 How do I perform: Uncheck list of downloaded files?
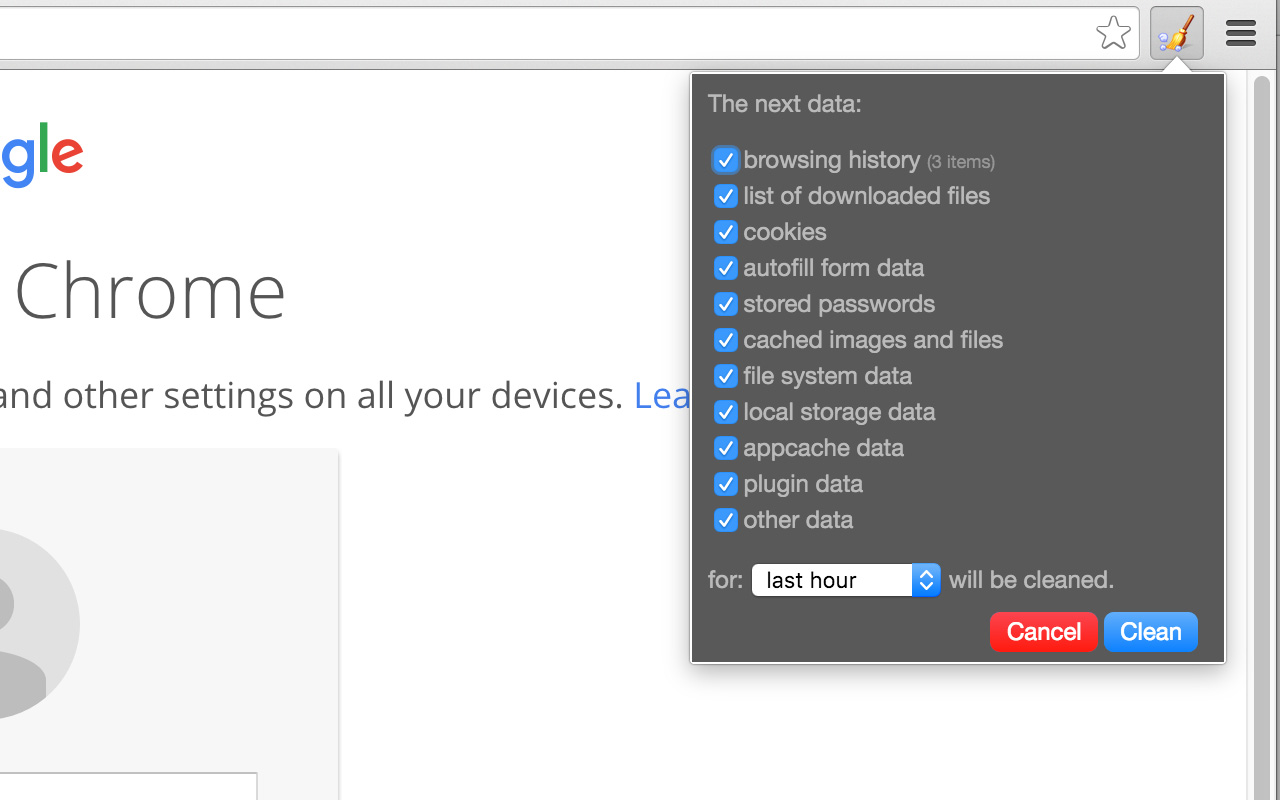coord(725,196)
